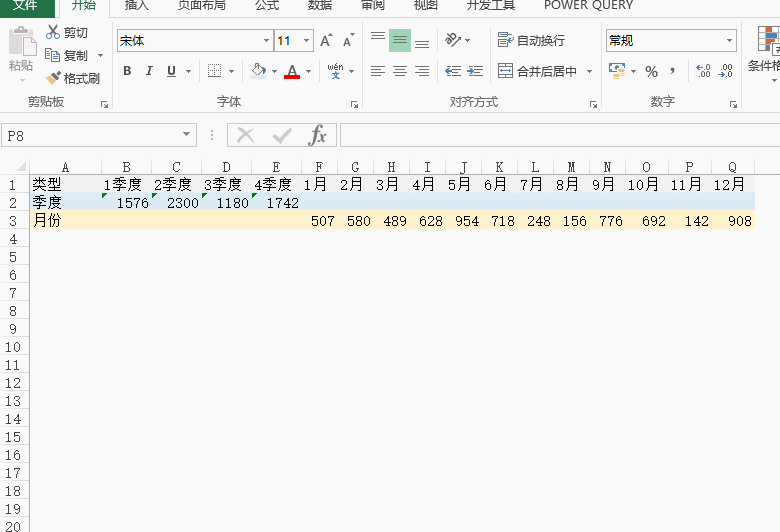Viewport: 780px width, 532px height.
Task: Click Merge and Center (合并后居中)
Action: pos(537,71)
